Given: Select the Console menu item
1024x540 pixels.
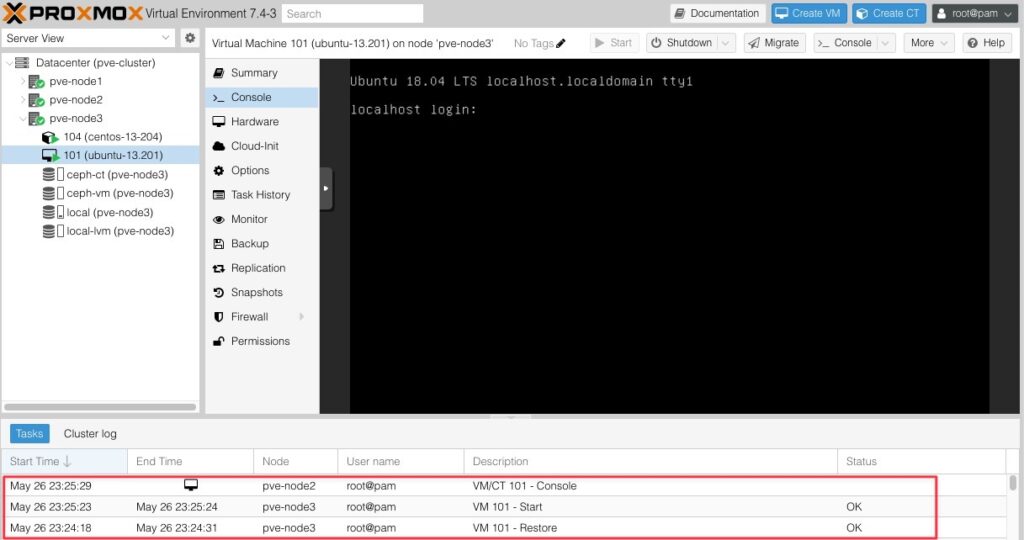Looking at the screenshot, I should pyautogui.click(x=263, y=97).
